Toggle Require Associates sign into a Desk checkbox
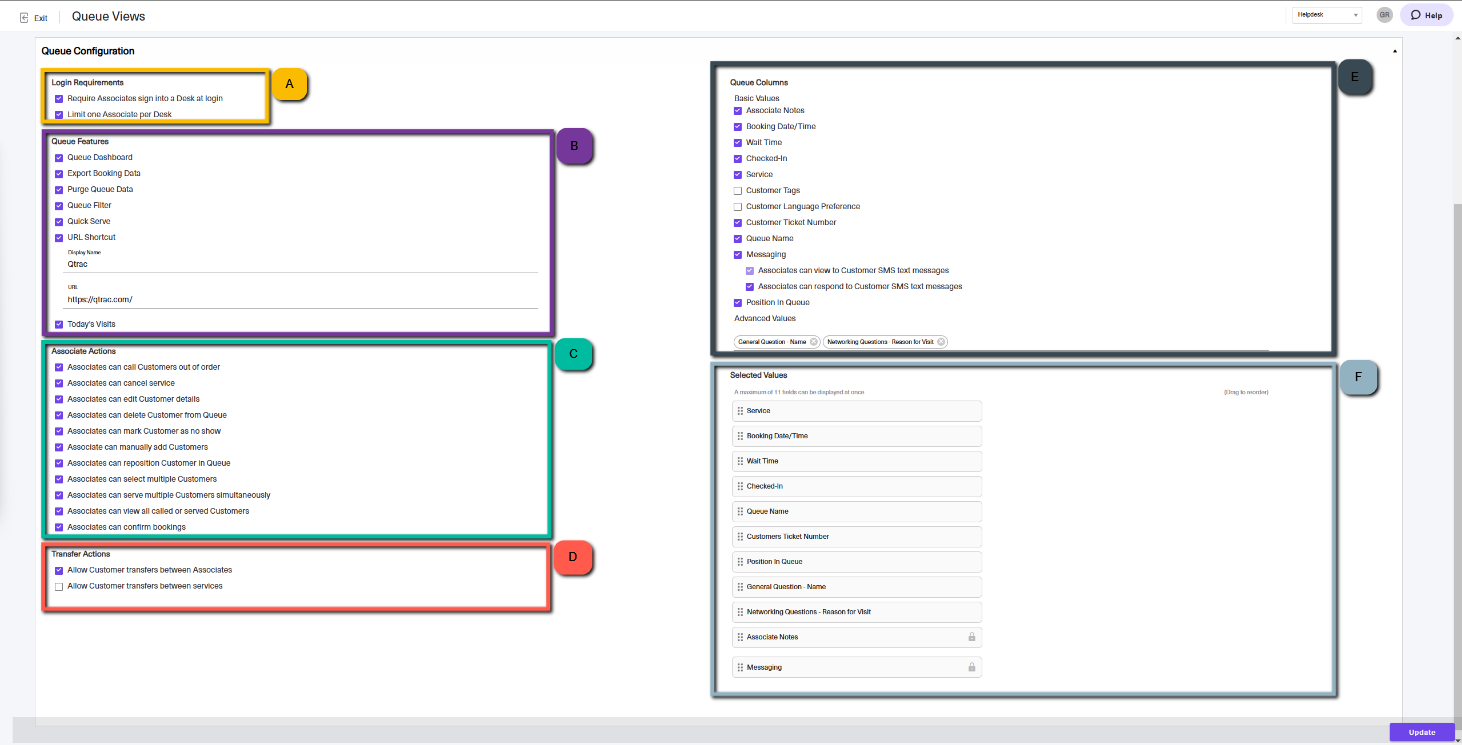This screenshot has width=1462, height=745. (59, 98)
